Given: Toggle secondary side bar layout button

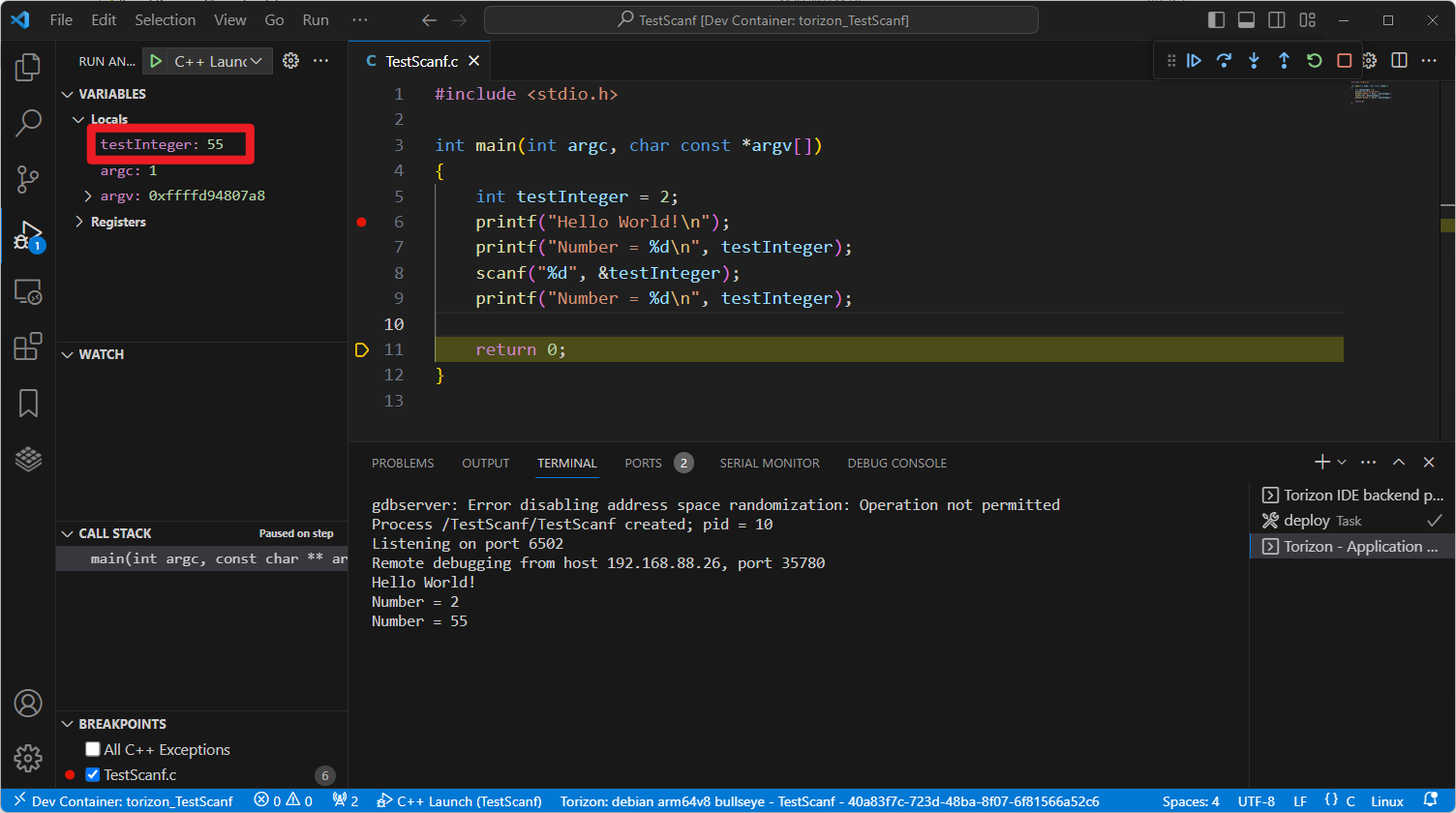Looking at the screenshot, I should [1277, 19].
